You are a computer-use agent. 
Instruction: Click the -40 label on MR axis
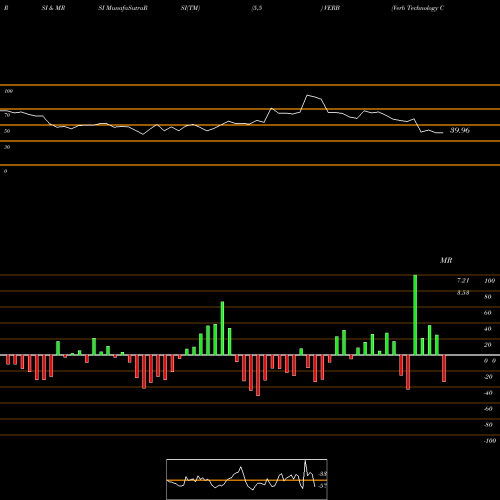coord(488,392)
